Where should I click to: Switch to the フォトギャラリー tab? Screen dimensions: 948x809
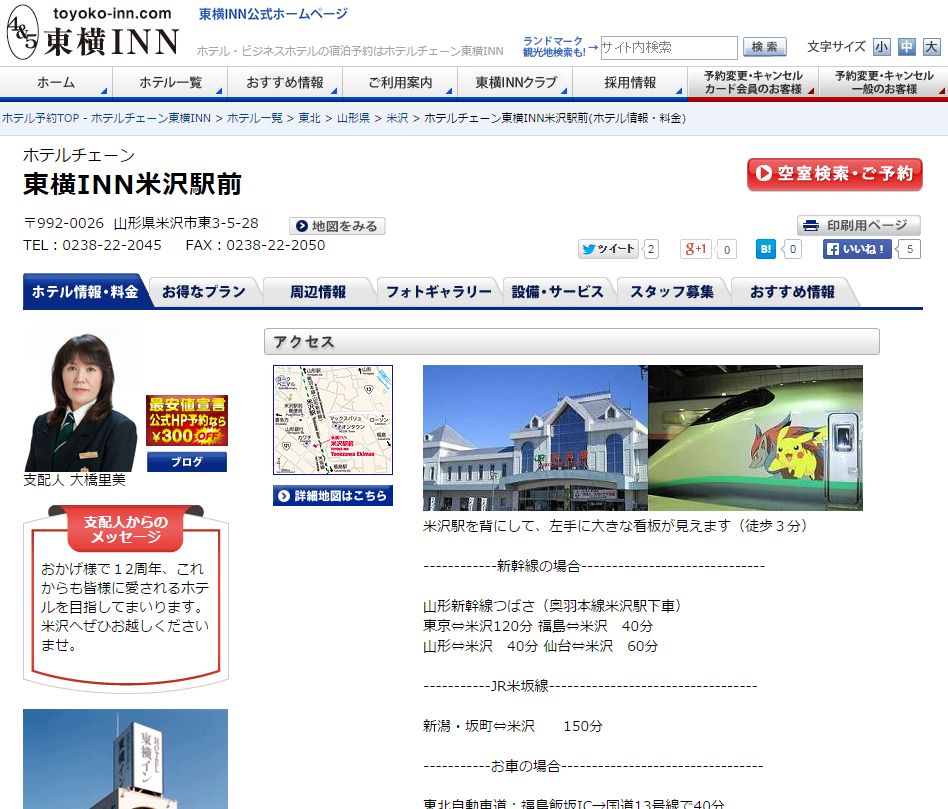[438, 292]
